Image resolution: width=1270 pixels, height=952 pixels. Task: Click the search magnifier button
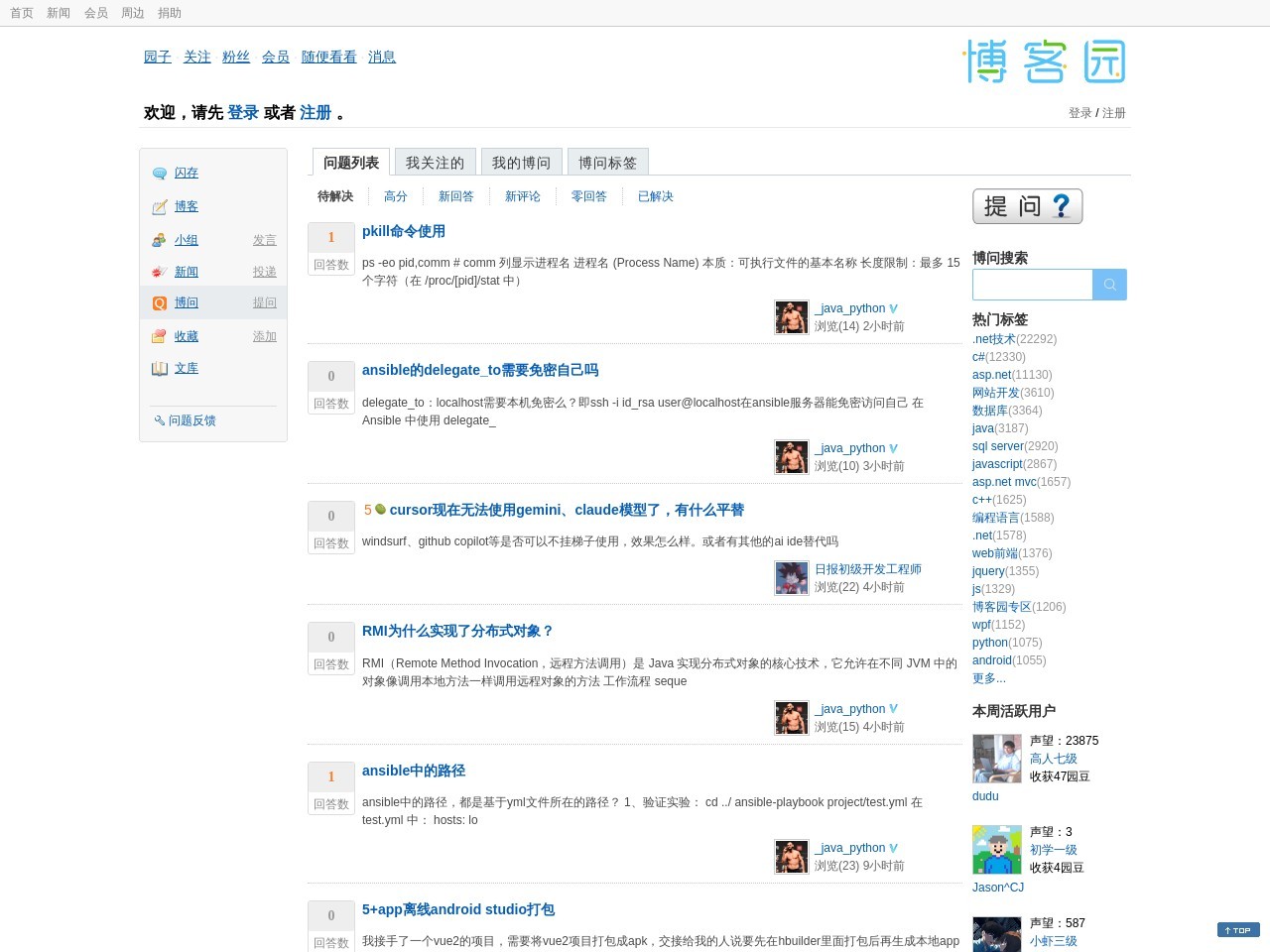tap(1109, 285)
